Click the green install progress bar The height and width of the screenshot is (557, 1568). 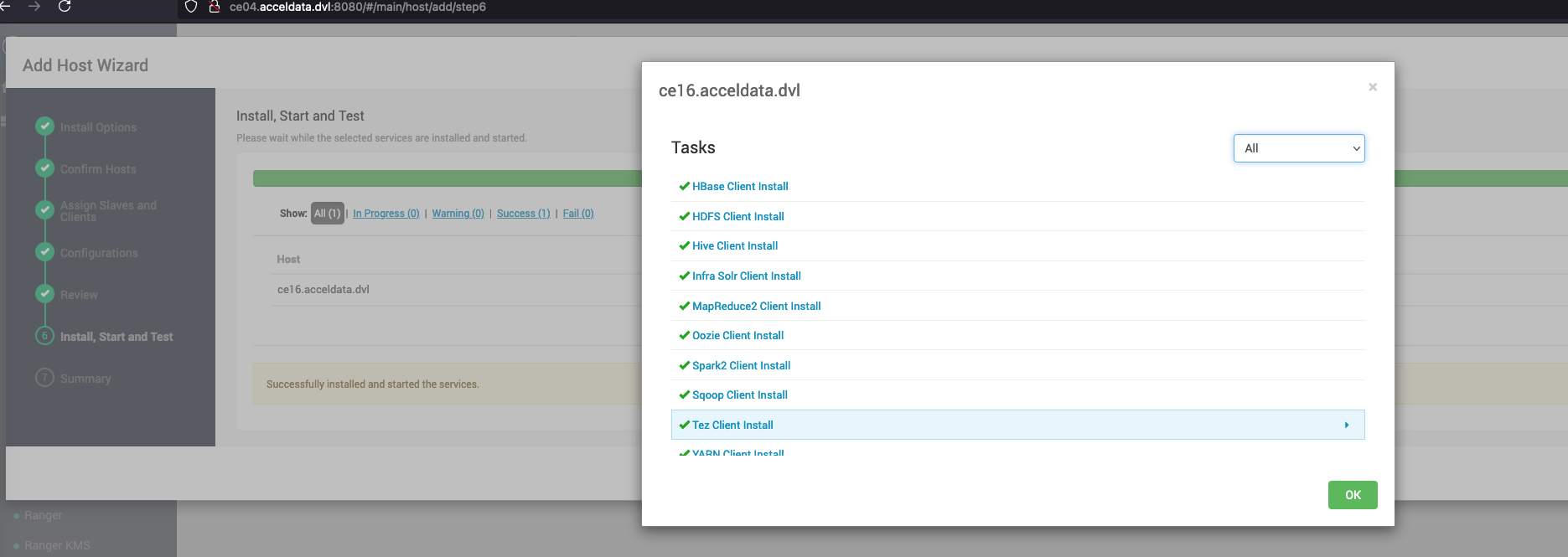pyautogui.click(x=448, y=178)
